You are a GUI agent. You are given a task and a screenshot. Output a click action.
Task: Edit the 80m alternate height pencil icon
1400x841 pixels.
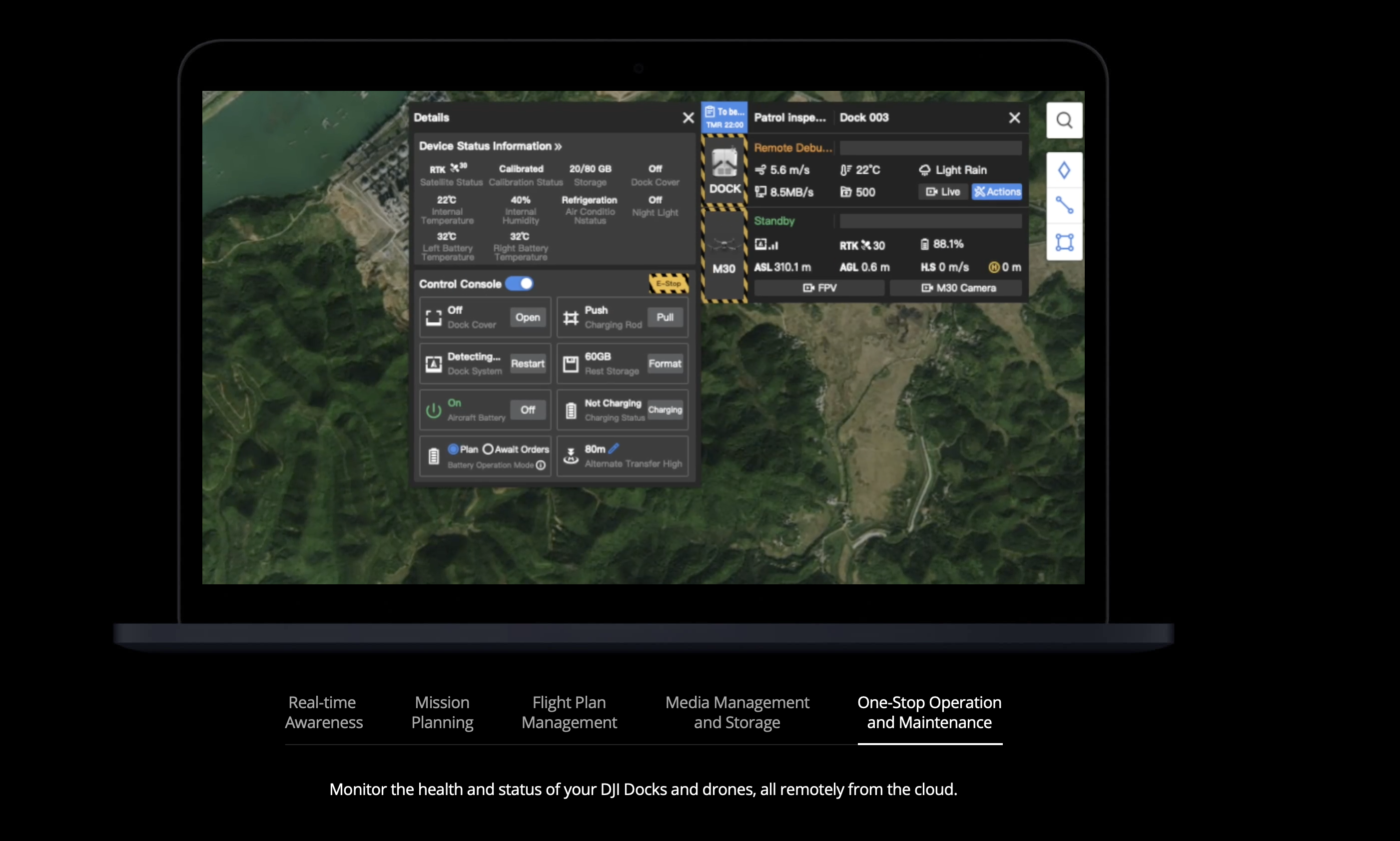(x=613, y=448)
